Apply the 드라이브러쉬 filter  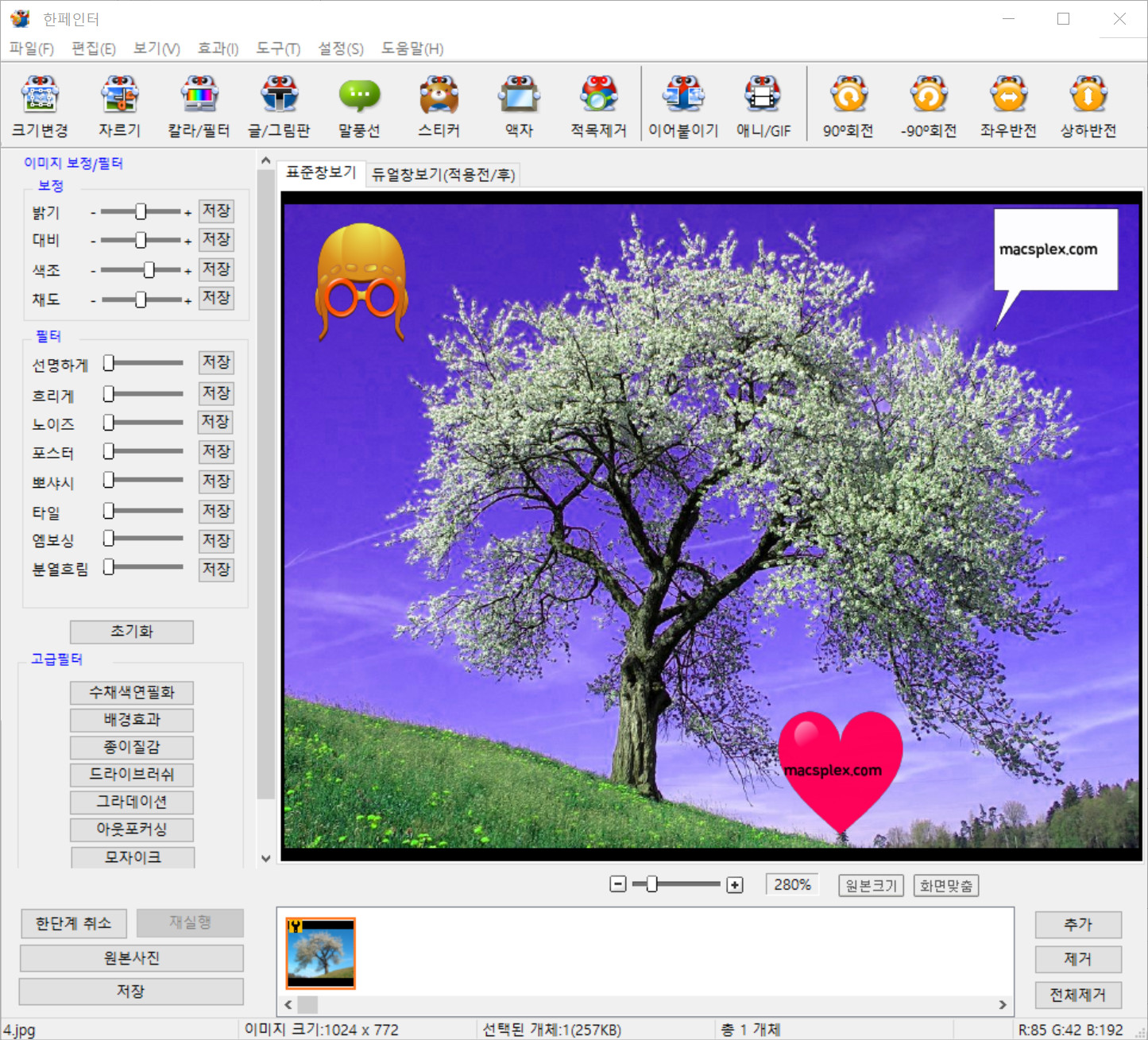(132, 775)
